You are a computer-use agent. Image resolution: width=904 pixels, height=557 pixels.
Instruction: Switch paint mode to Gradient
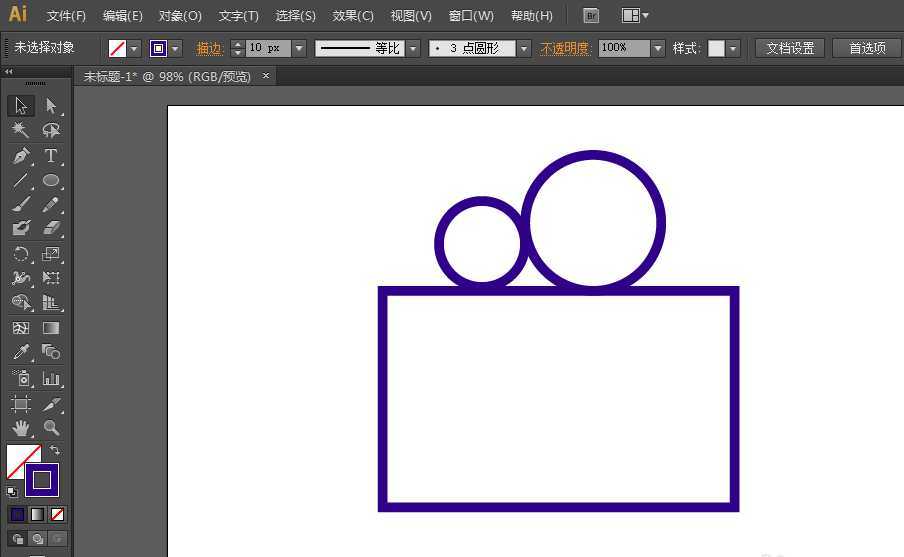37,514
